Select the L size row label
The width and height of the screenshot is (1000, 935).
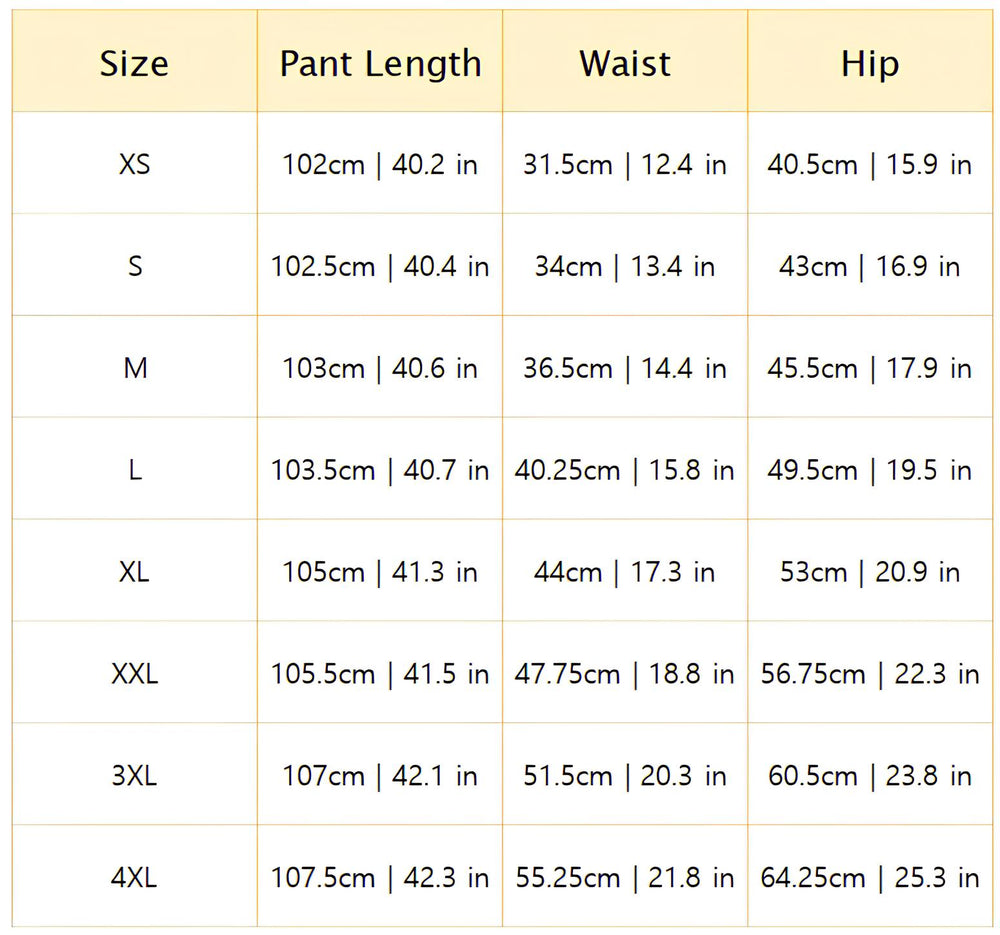pyautogui.click(x=134, y=471)
